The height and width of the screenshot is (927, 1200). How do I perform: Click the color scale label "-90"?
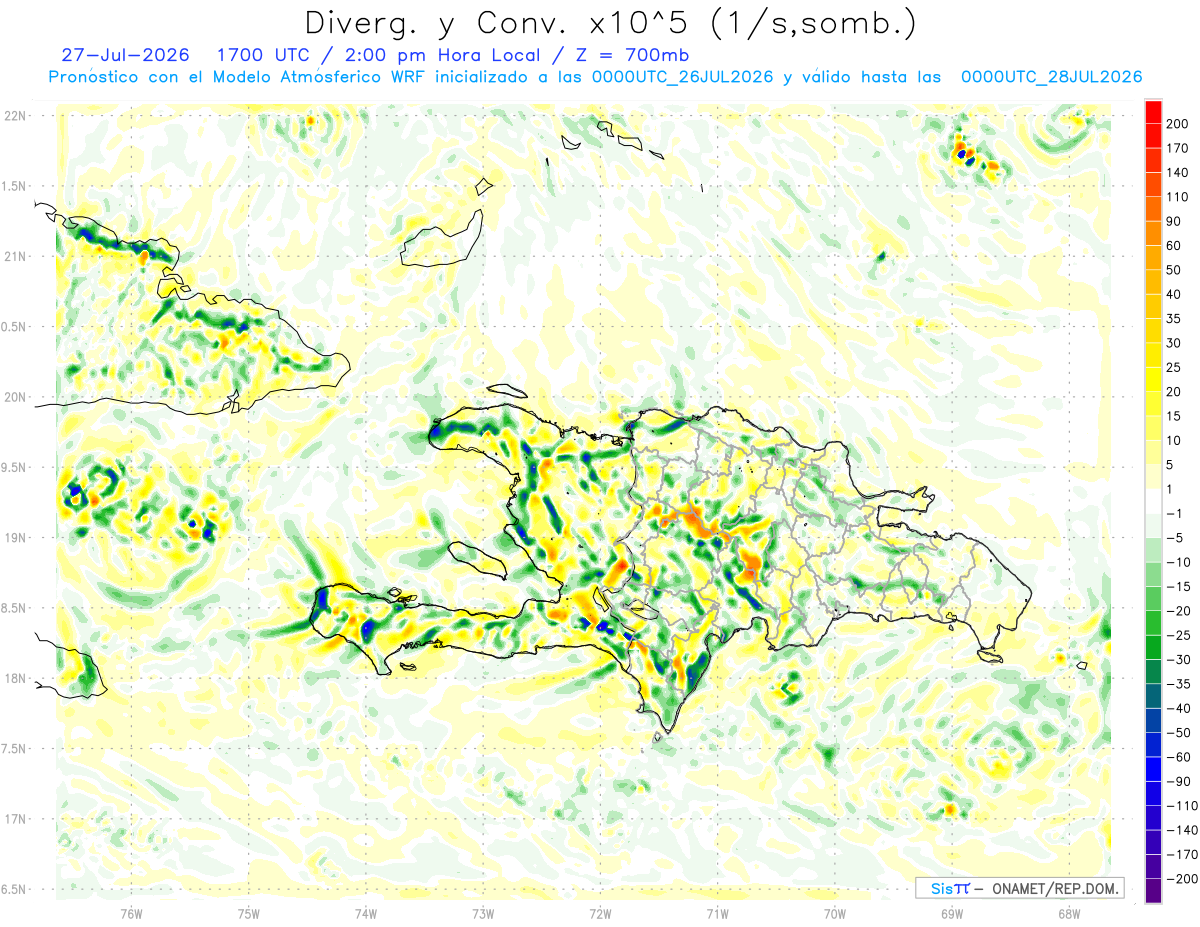[1178, 782]
